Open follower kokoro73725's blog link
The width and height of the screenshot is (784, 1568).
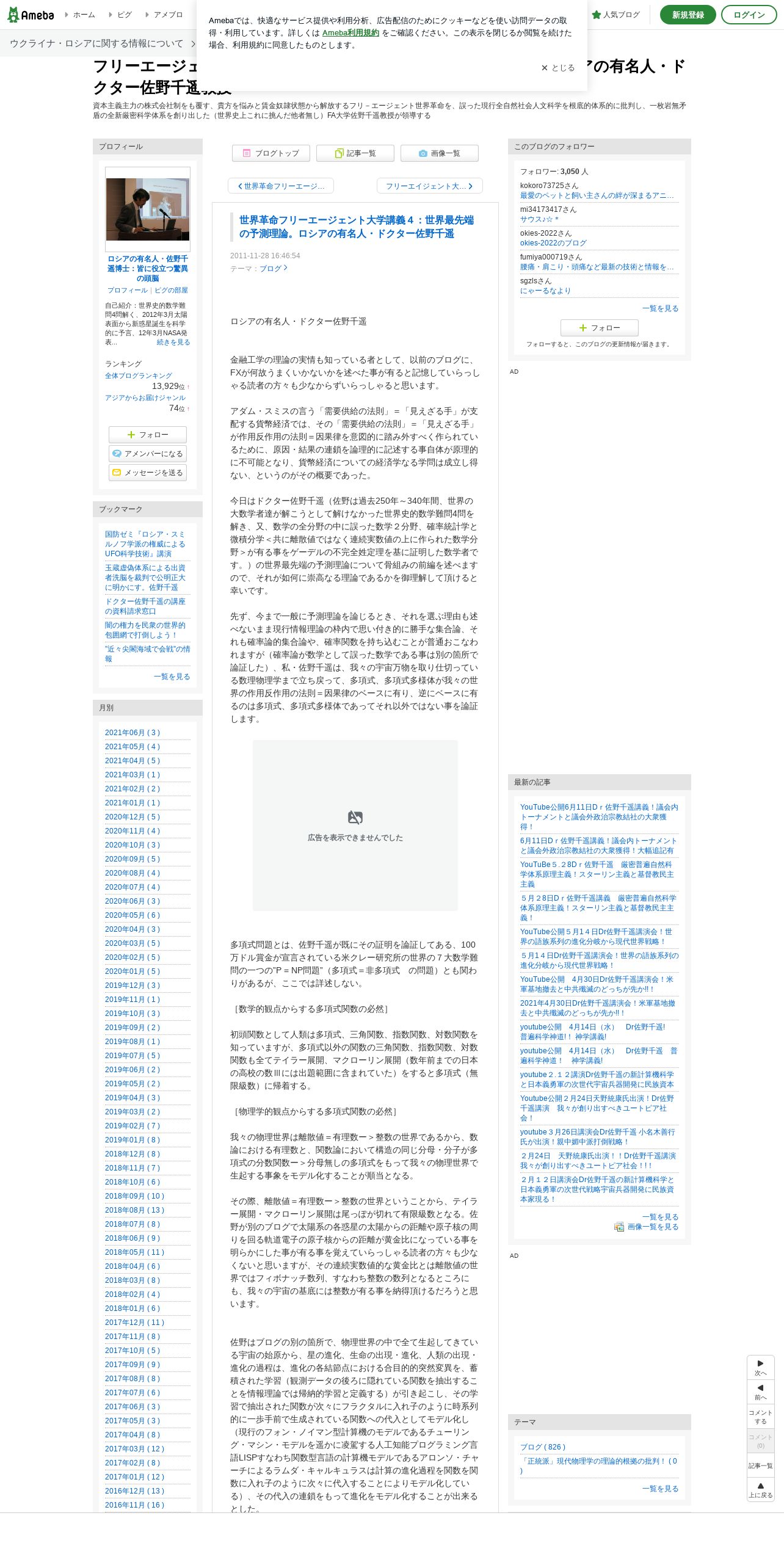coord(597,196)
